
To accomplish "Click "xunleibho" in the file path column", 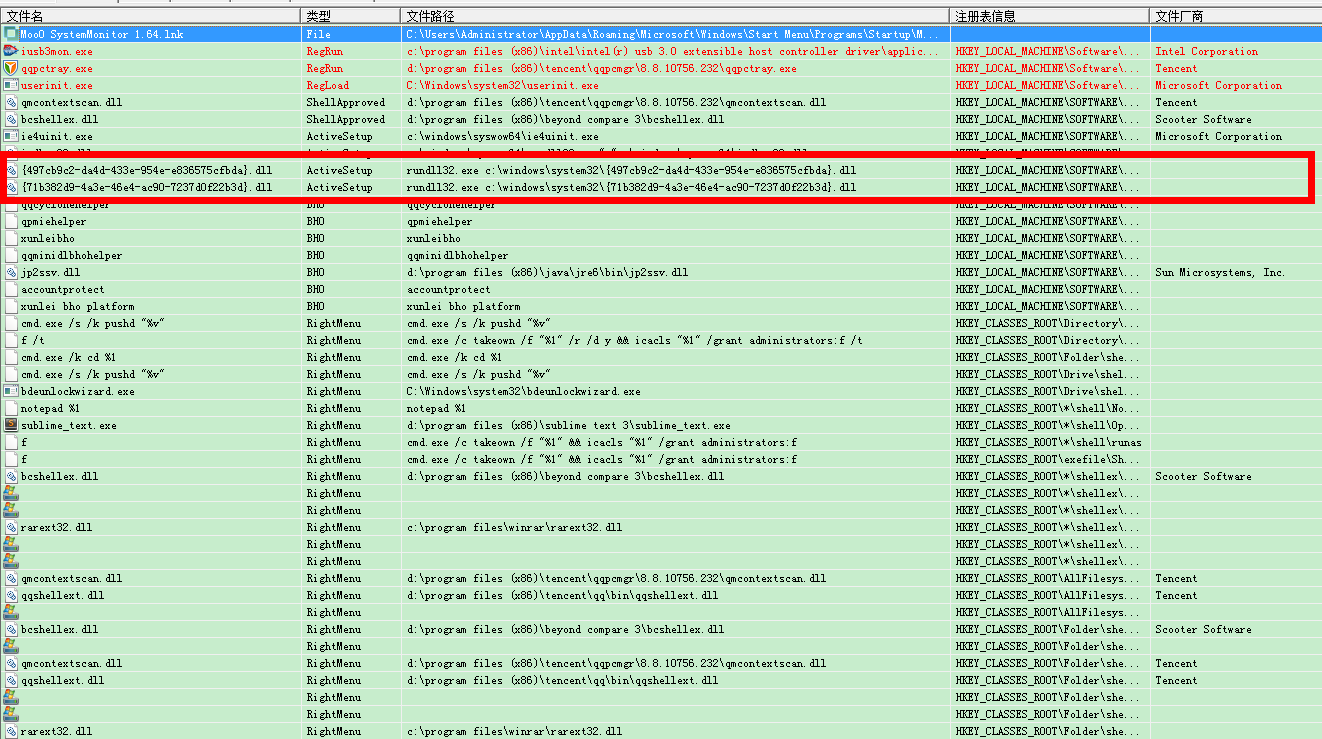I will tap(434, 238).
